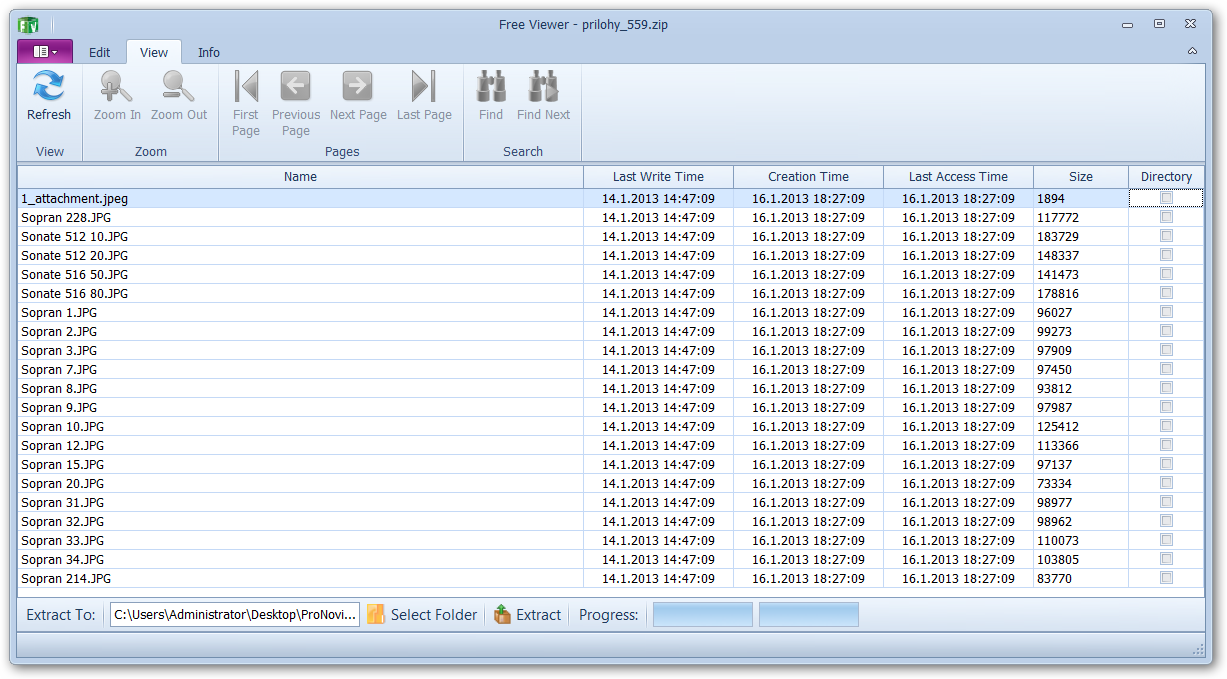1227x679 pixels.
Task: Select the file Sopran 12.JPG
Action: (63, 446)
